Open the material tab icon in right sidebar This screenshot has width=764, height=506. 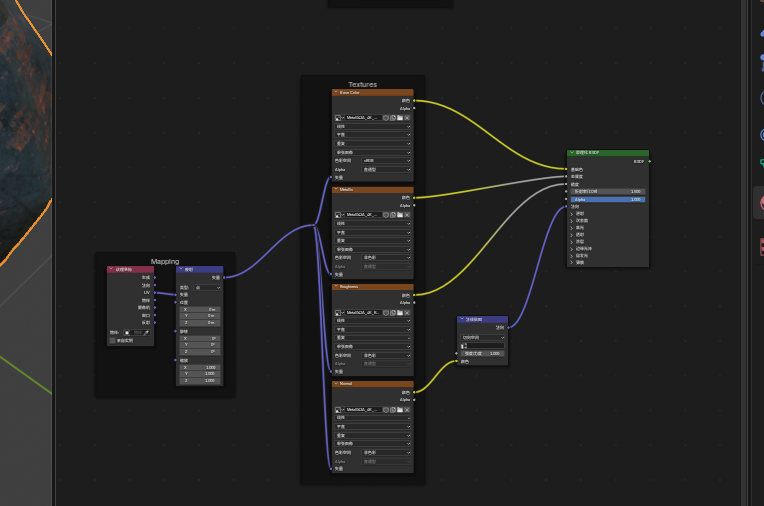(x=762, y=203)
